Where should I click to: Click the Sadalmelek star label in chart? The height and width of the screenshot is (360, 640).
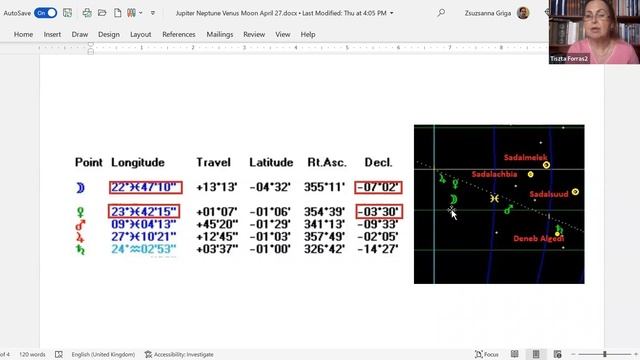click(x=525, y=158)
